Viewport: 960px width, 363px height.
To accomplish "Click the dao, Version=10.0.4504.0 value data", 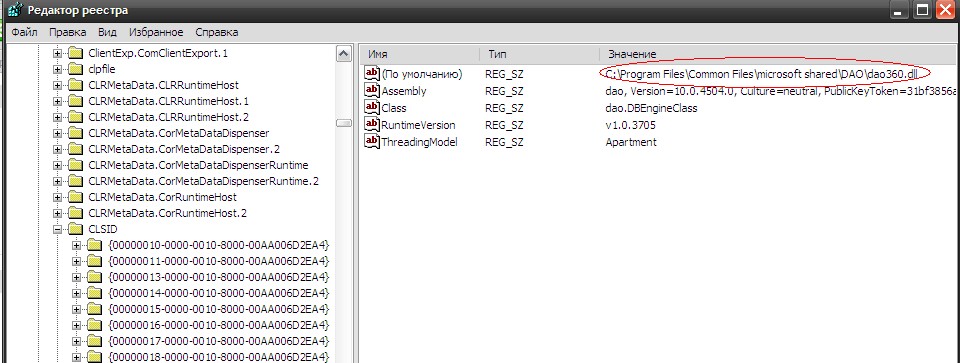I will 781,91.
